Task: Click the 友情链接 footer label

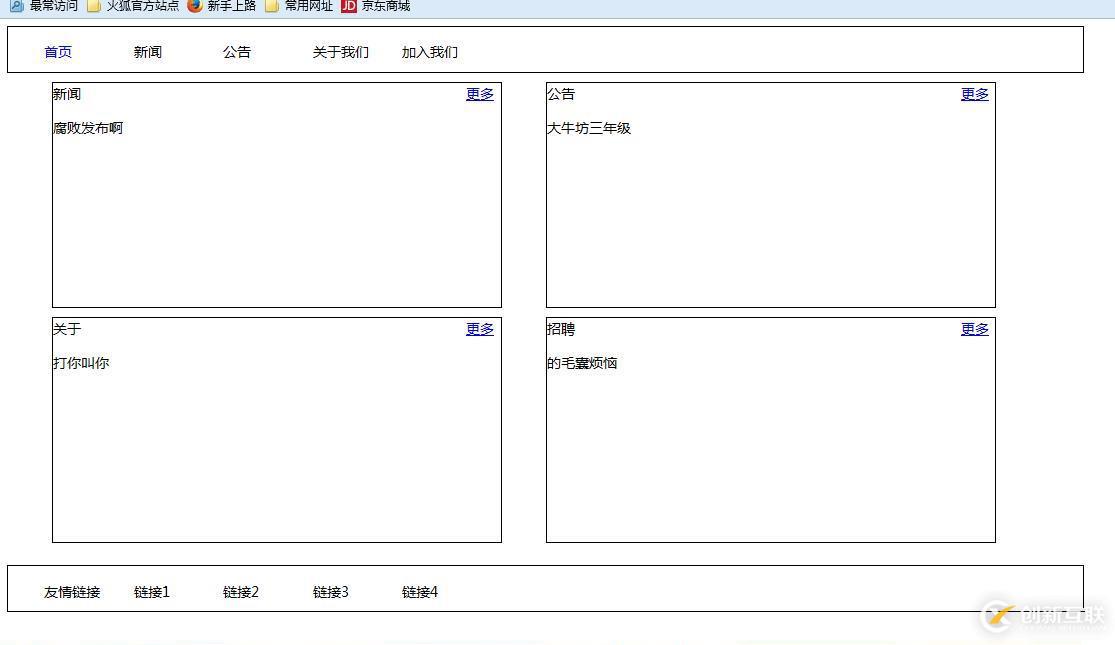Action: (x=72, y=592)
